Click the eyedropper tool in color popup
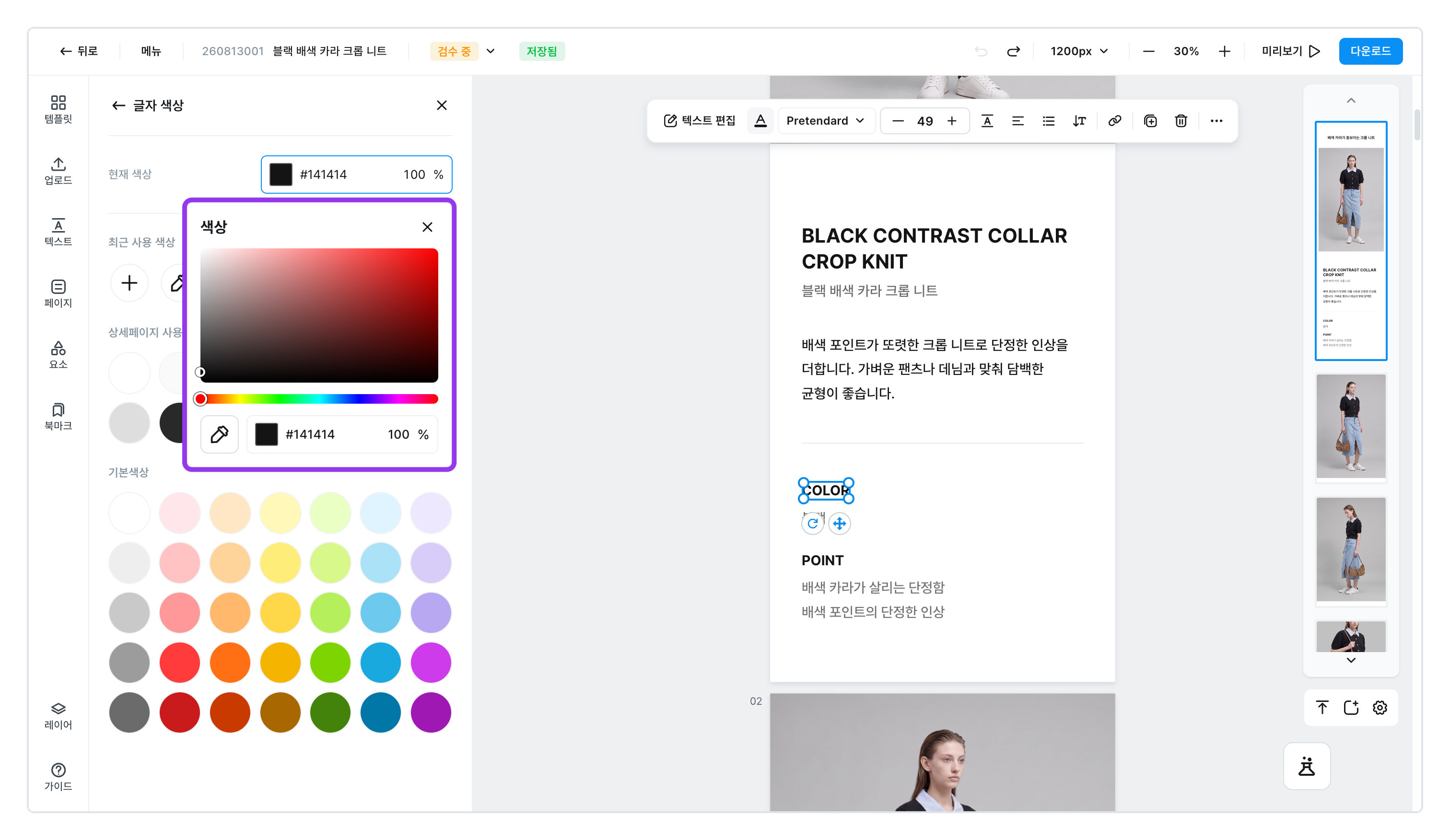 pos(219,434)
